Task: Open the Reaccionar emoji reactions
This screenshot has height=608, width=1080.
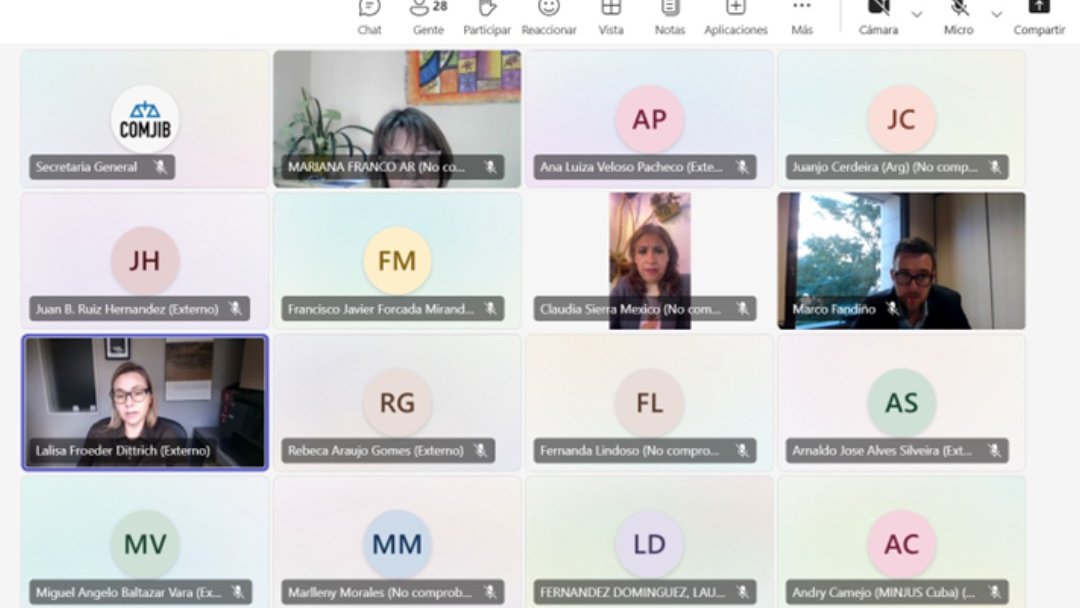Action: 549,17
